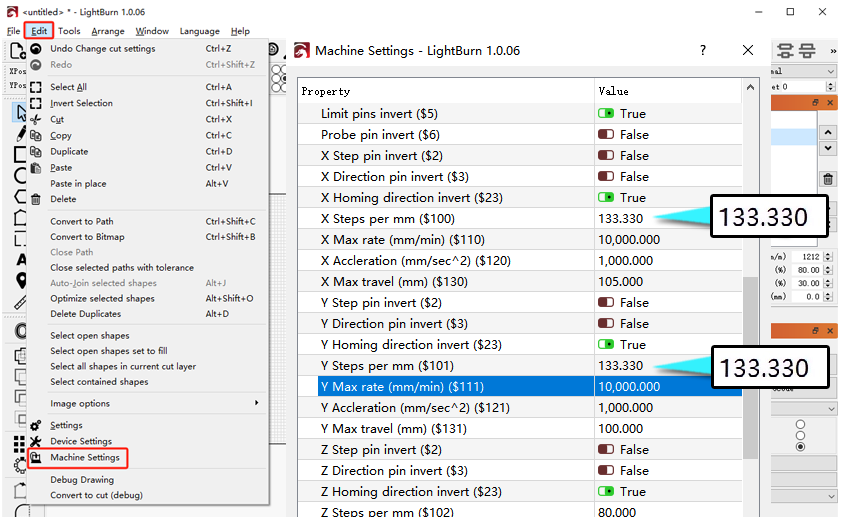This screenshot has width=842, height=517.
Task: Click the gear Settings icon in the Edit menu
Action: coord(36,425)
